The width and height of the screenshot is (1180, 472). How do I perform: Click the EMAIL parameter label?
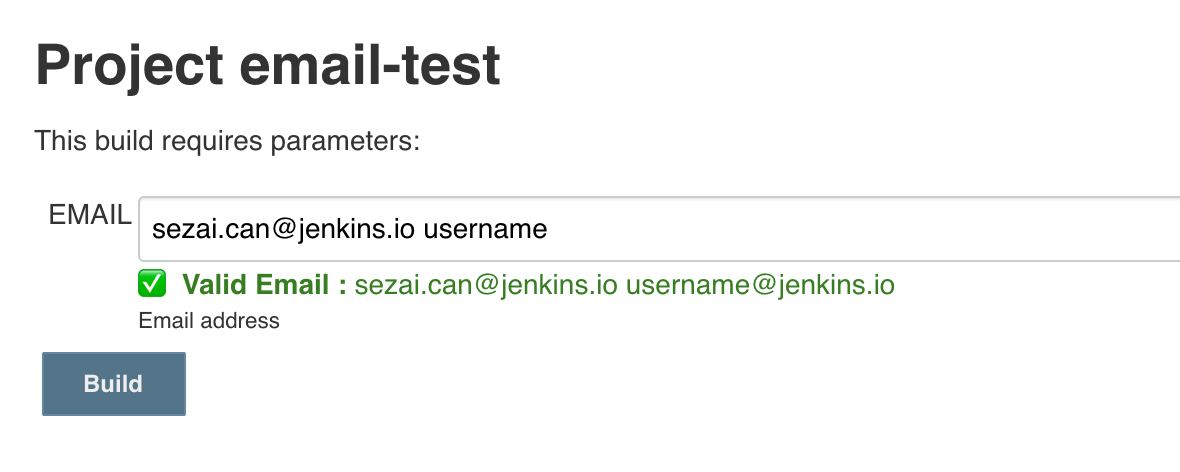pyautogui.click(x=90, y=215)
